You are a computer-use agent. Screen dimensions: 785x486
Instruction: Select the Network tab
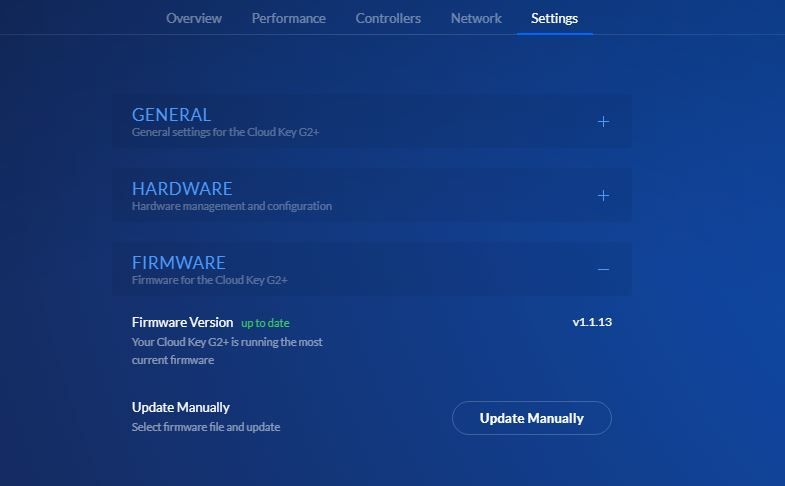[476, 18]
